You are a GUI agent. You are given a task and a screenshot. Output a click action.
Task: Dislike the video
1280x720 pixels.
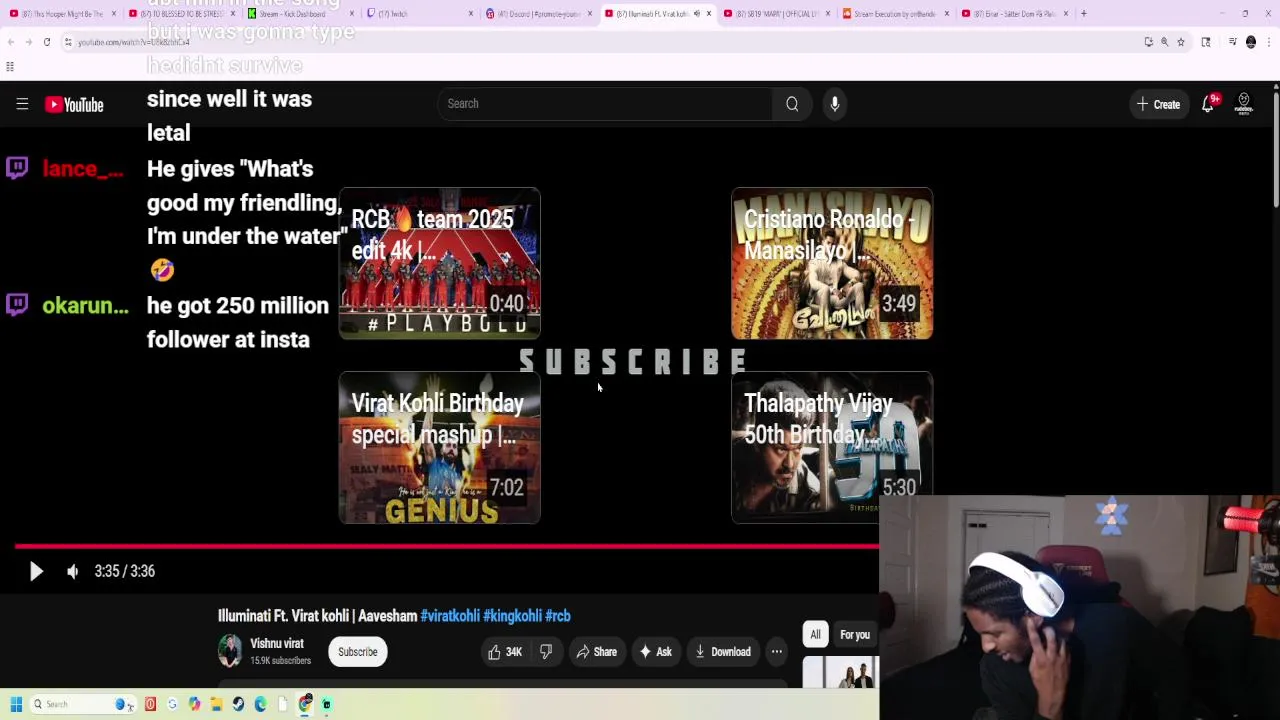coord(546,652)
